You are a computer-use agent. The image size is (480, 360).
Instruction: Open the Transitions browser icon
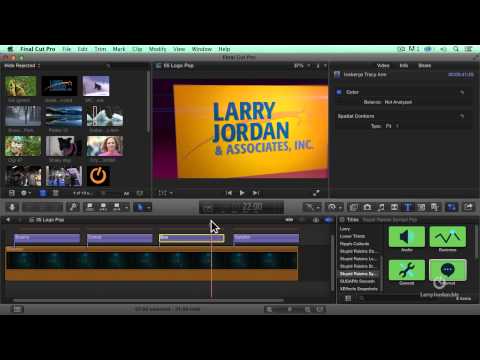tap(394, 207)
